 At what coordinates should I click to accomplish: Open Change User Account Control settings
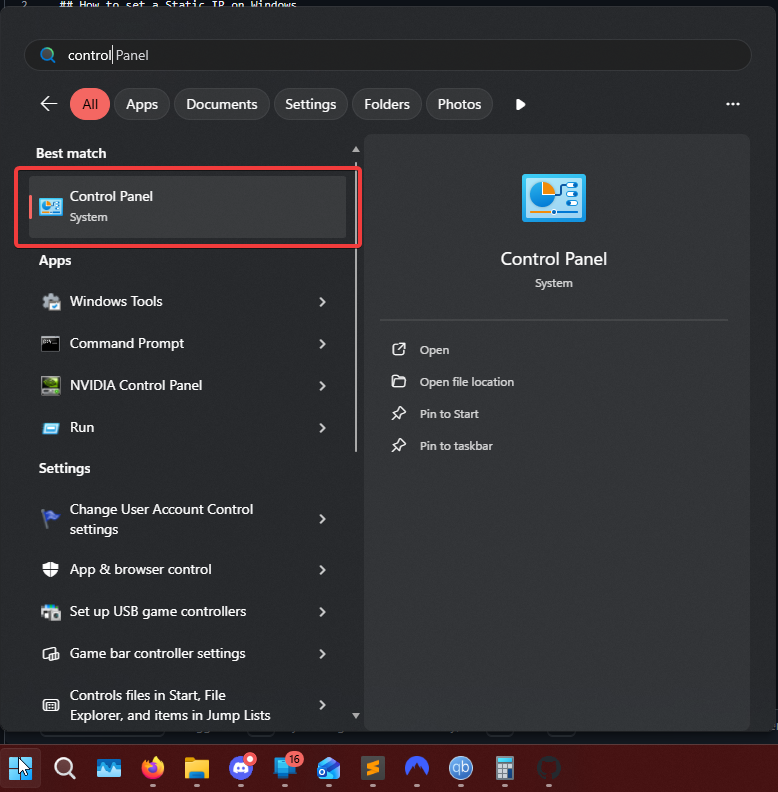[187, 519]
